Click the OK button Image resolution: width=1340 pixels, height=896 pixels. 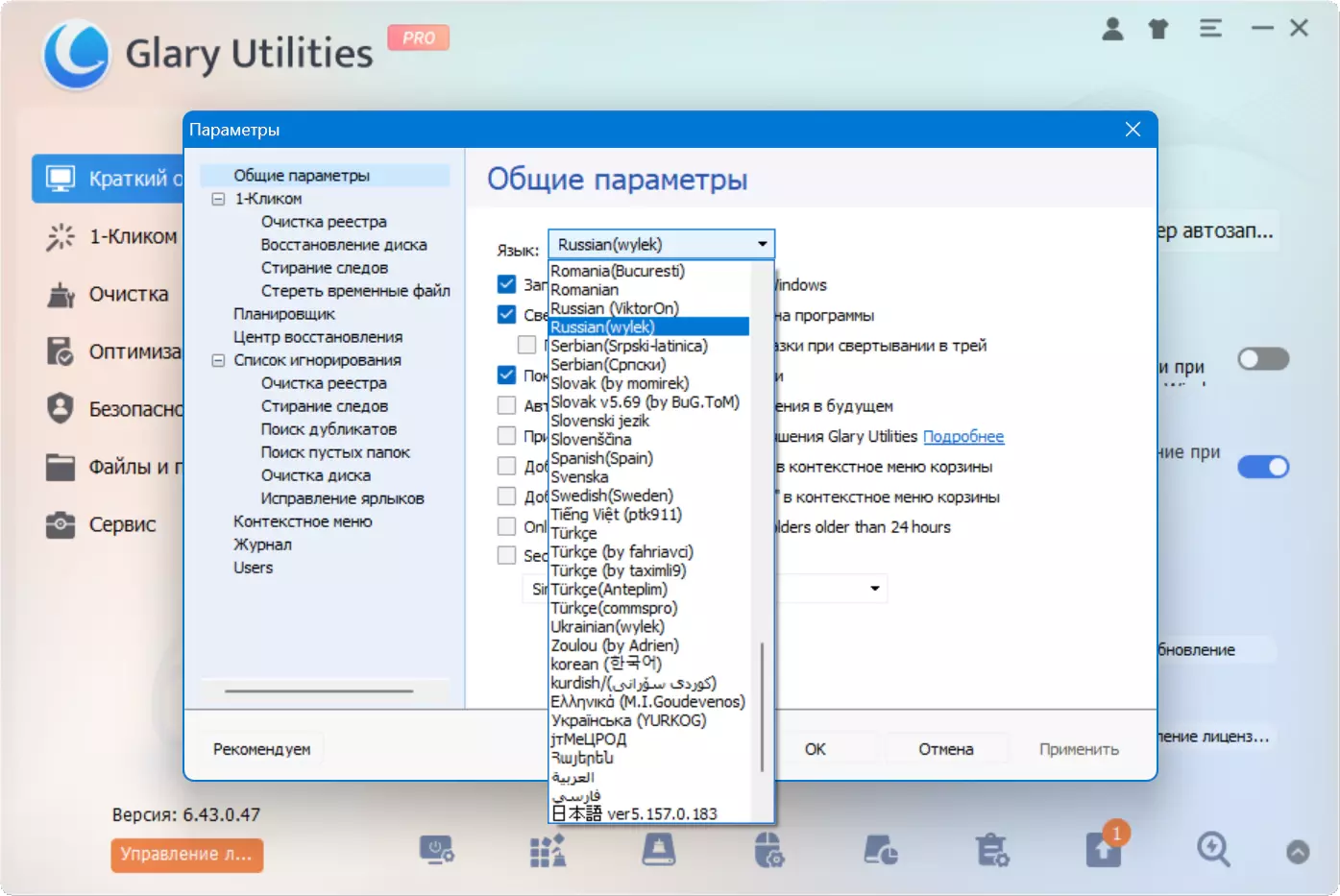pos(816,749)
